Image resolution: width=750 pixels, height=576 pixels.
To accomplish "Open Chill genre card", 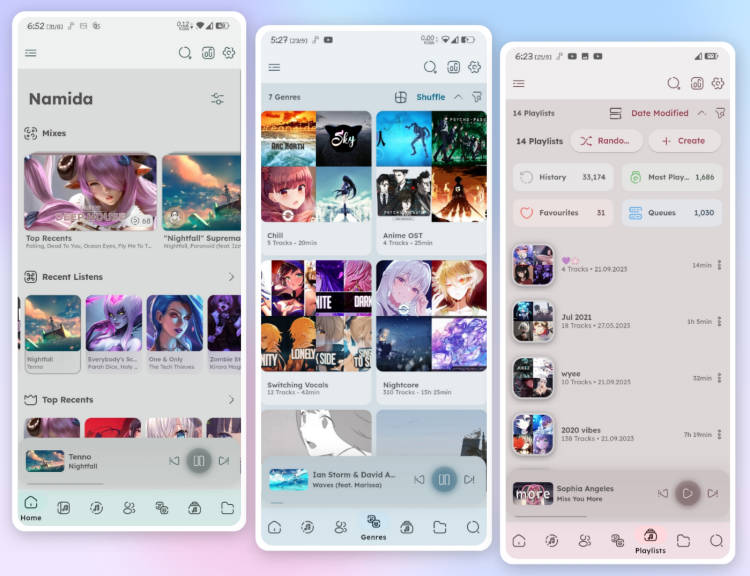I will (316, 182).
